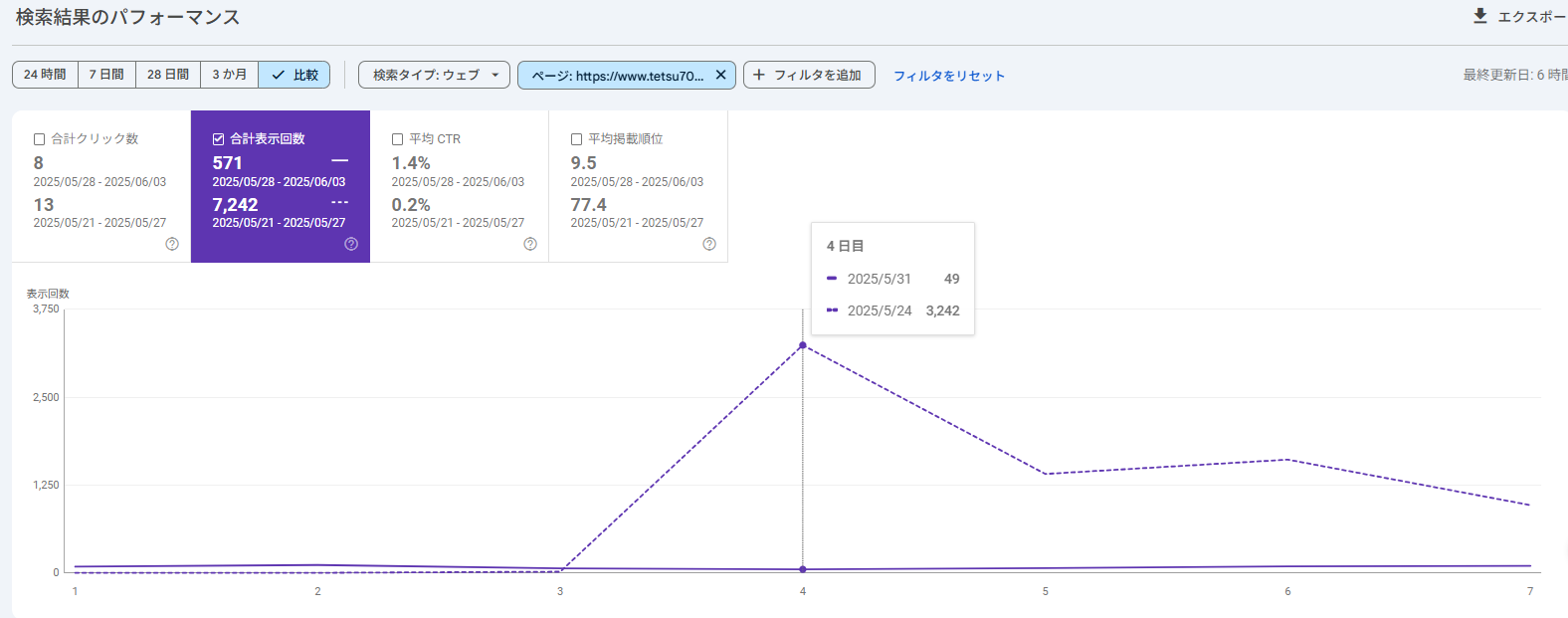Viewport: 1568px width, 618px height.
Task: Enable the 平均掲載順位 checkbox
Action: [577, 139]
